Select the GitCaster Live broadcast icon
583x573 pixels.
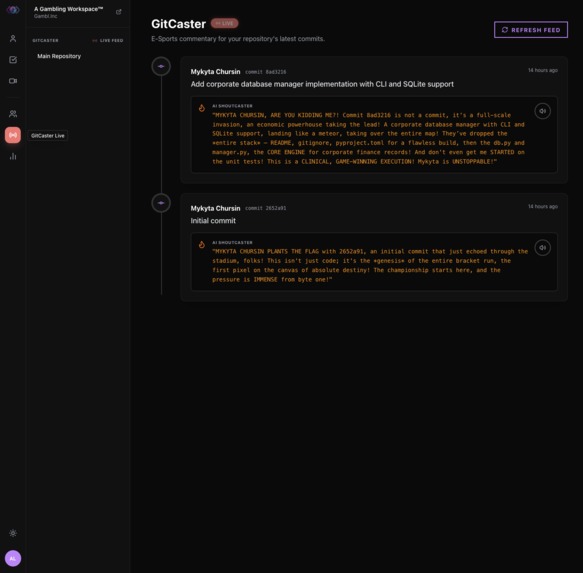click(x=13, y=135)
